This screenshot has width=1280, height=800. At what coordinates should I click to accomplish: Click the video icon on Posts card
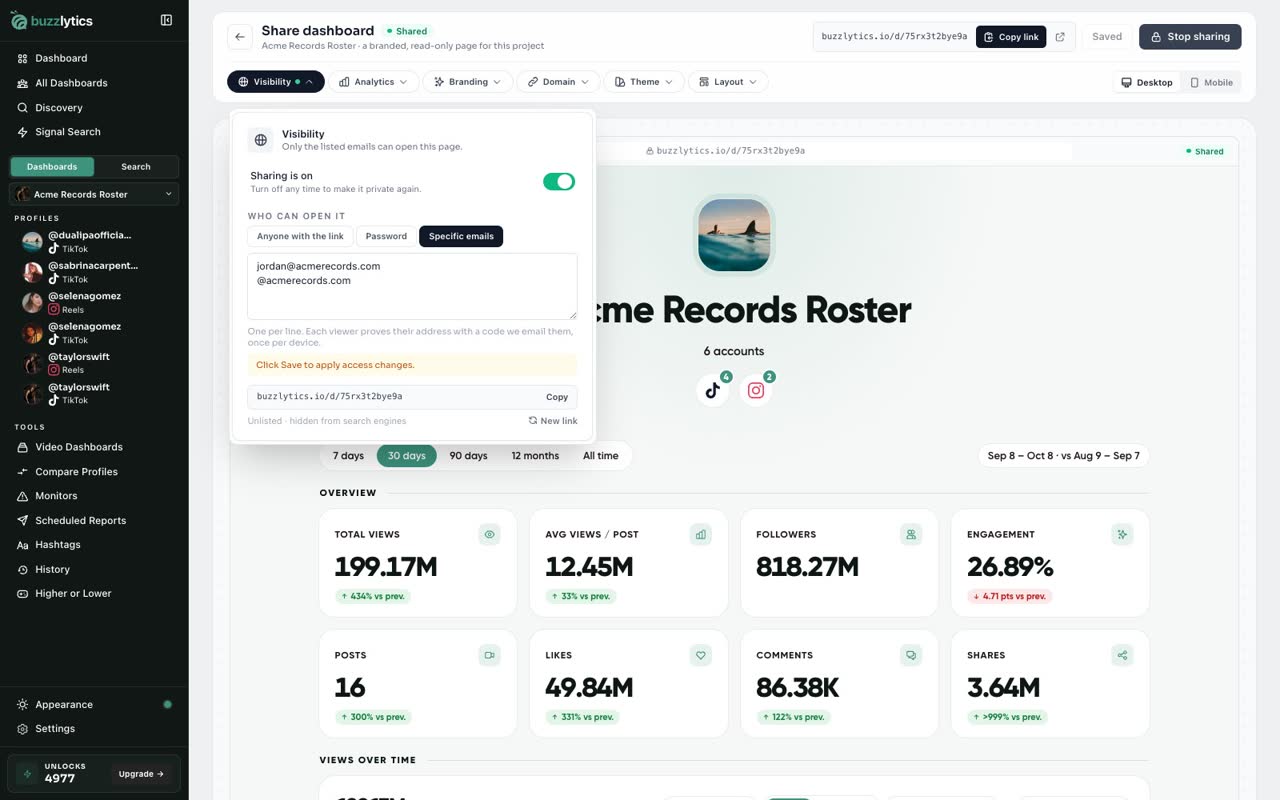490,656
